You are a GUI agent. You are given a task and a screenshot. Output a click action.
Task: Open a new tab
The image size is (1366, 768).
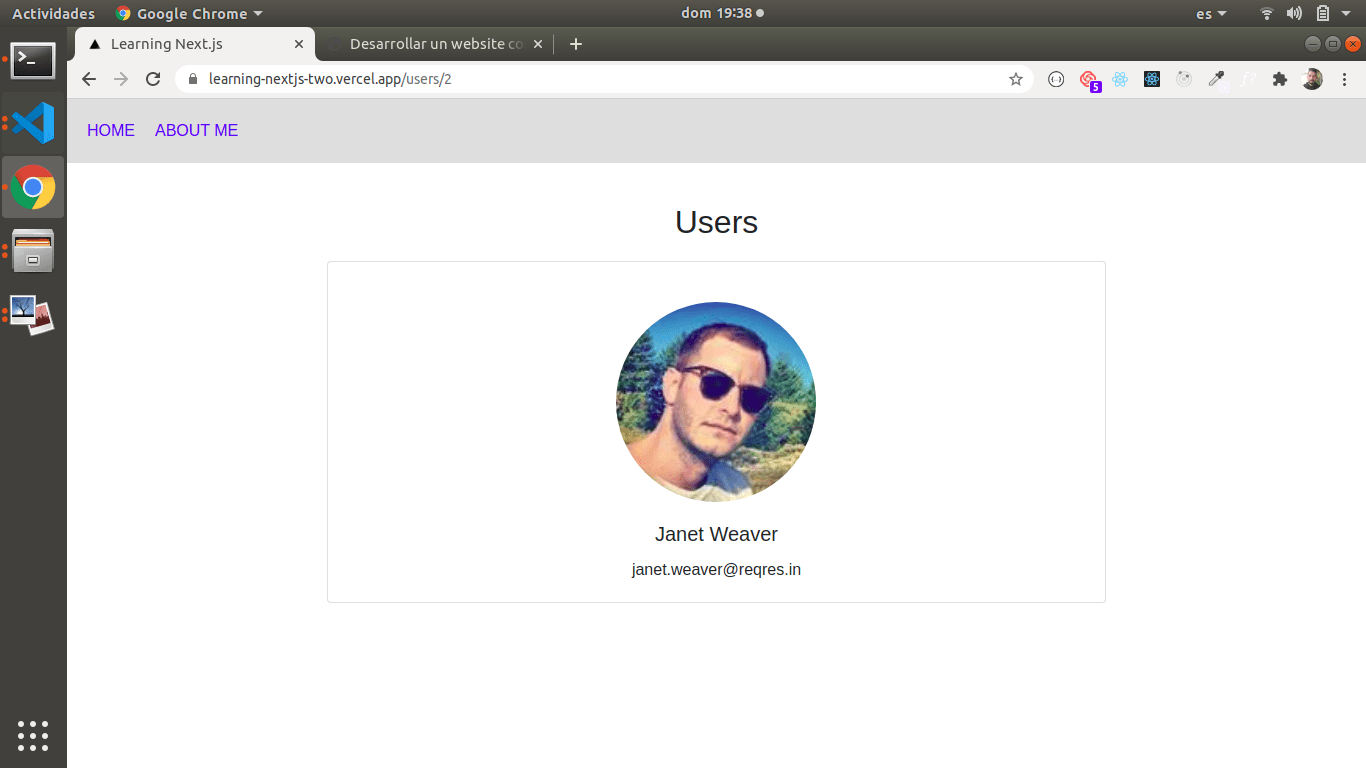[575, 44]
